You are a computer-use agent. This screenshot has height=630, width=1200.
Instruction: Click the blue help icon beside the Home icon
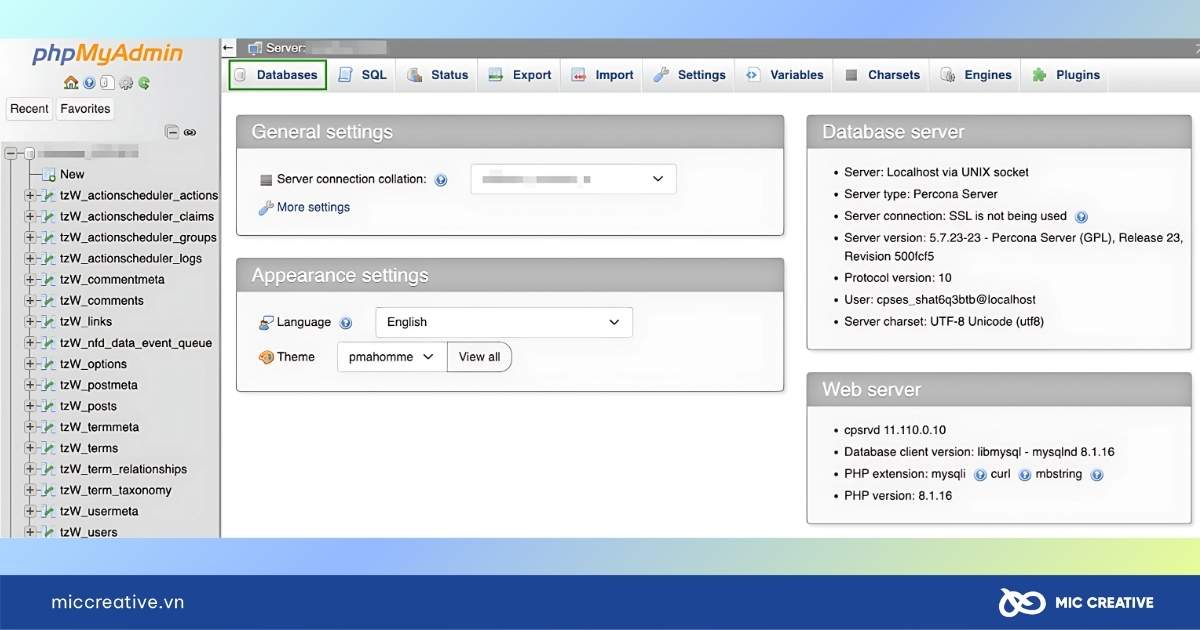click(90, 83)
